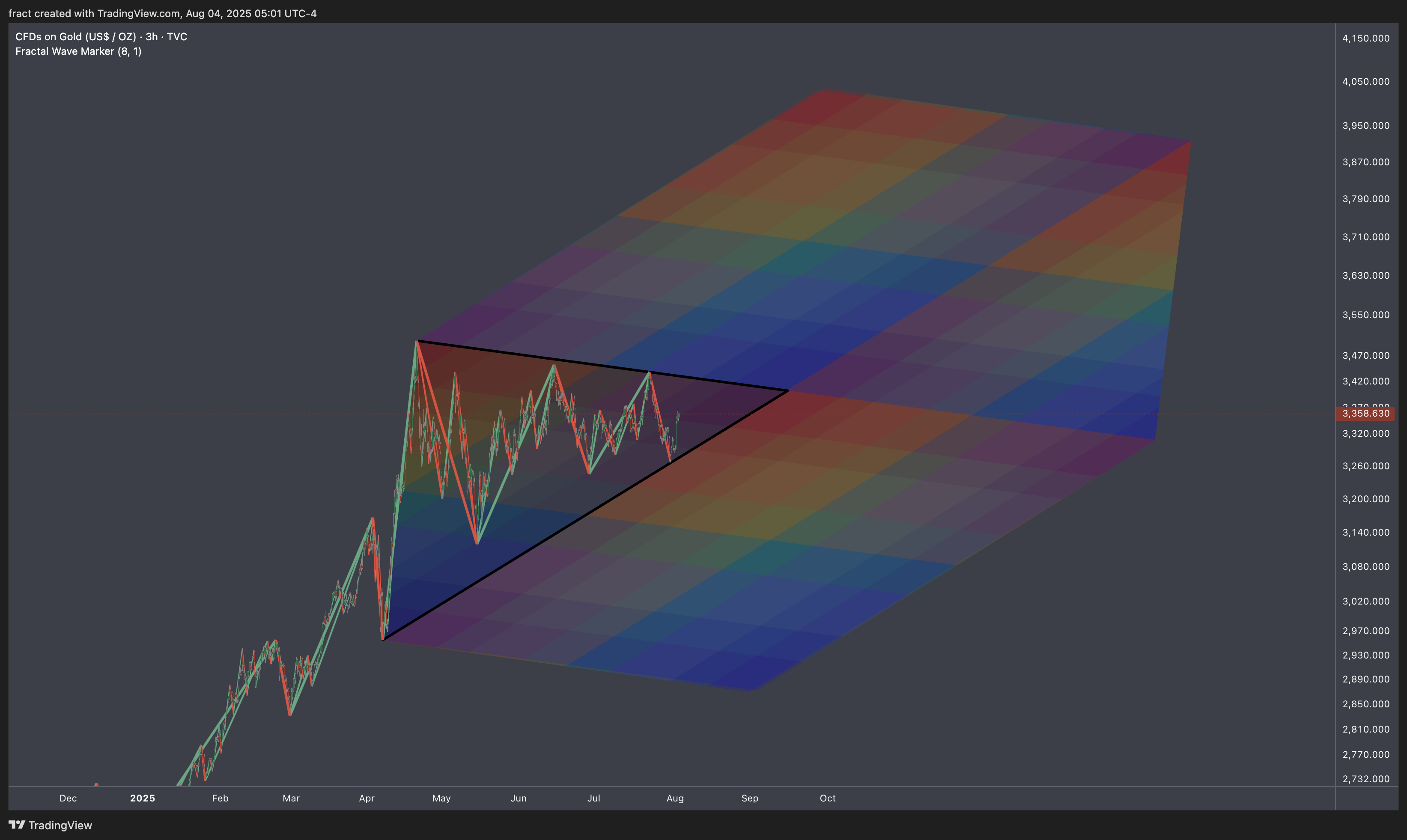Click the 3,140.000 price axis label
Viewport: 1407px width, 840px height.
(x=1366, y=533)
